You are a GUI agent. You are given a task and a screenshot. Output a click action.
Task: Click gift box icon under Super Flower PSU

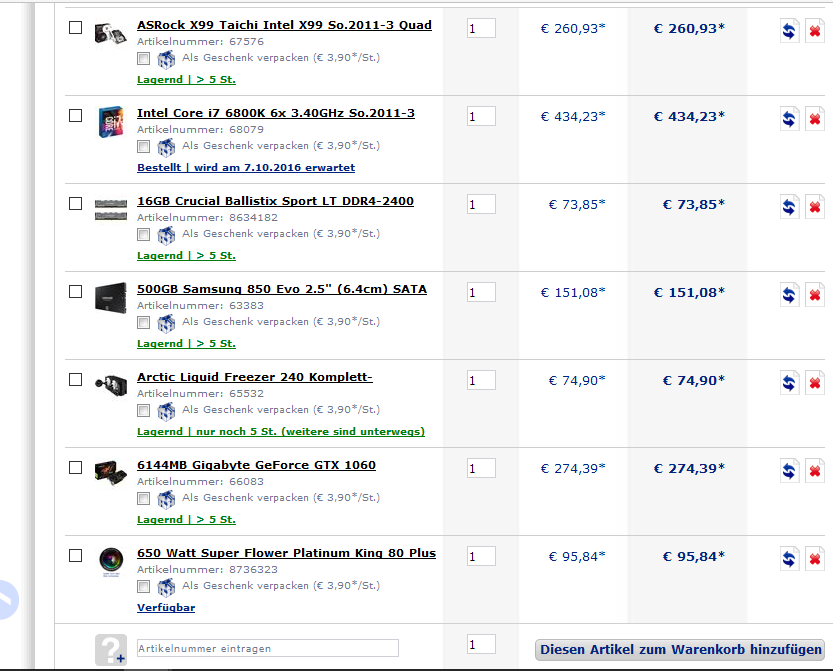pos(166,588)
